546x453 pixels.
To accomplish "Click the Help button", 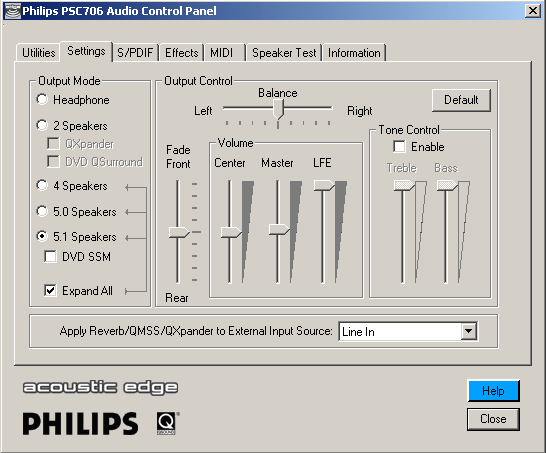I will pyautogui.click(x=493, y=391).
